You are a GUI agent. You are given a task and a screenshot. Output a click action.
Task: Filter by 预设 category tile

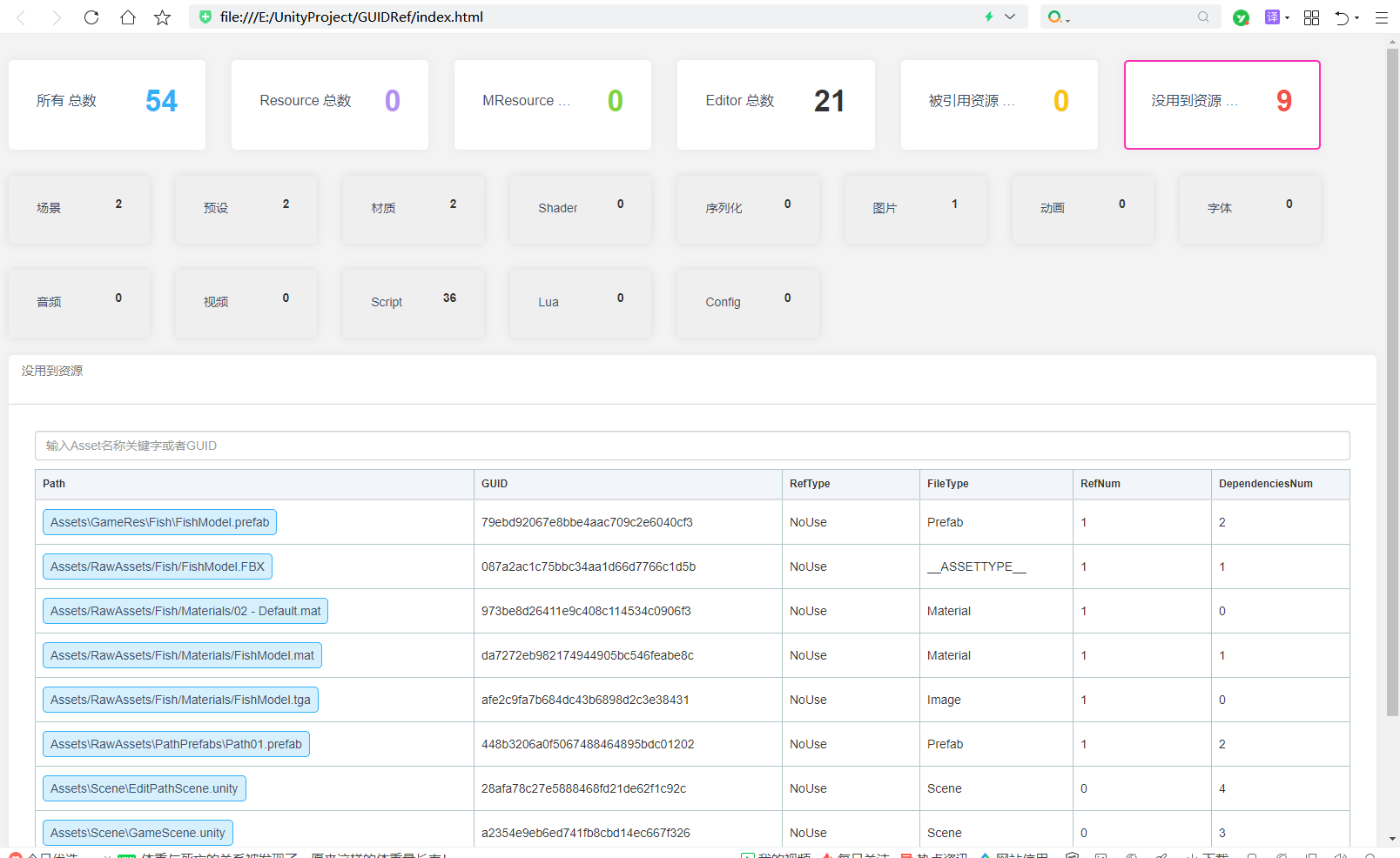click(246, 209)
